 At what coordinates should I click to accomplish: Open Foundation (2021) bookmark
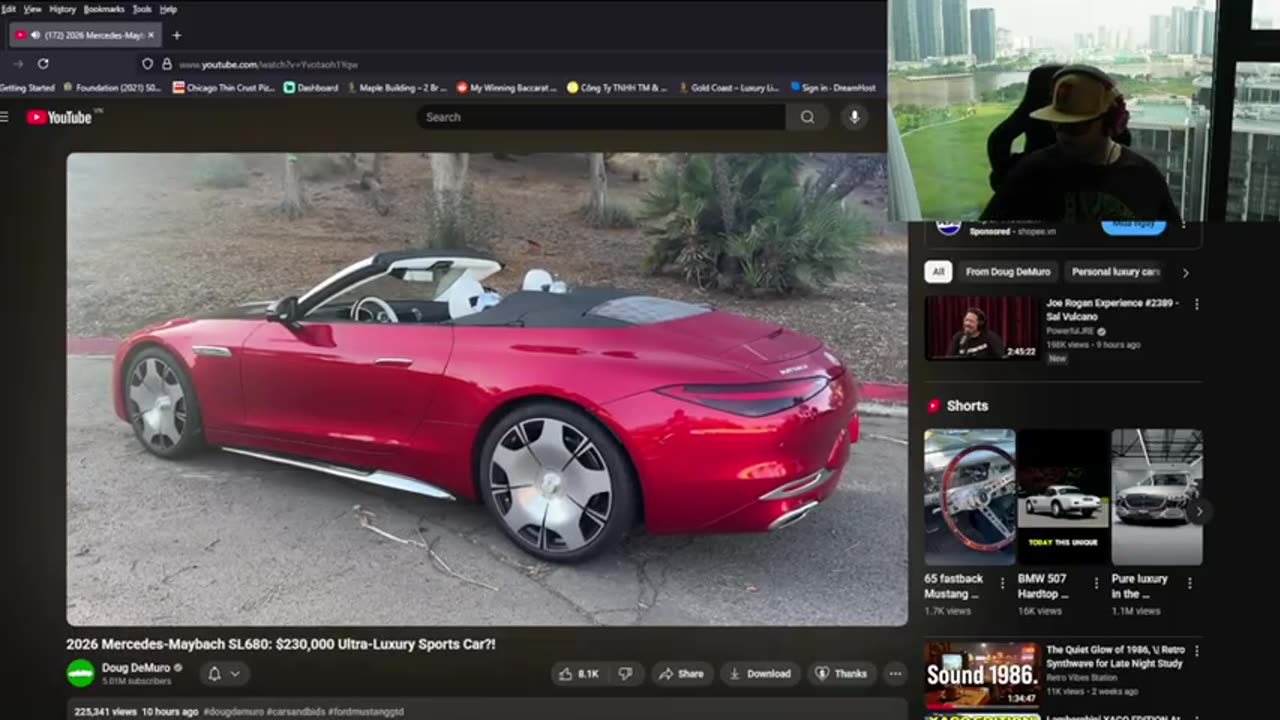click(x=112, y=88)
